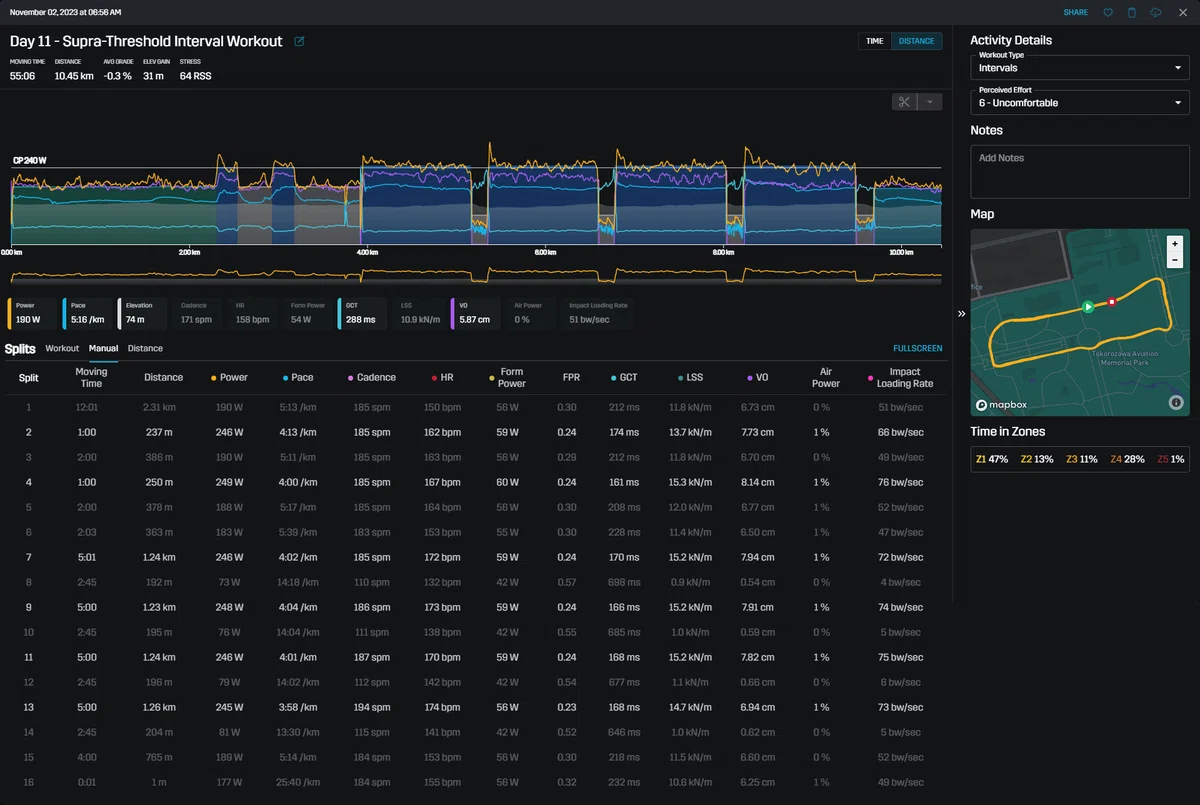The image size is (1200, 805).
Task: Open the Workout Type dropdown
Action: [x=1079, y=67]
